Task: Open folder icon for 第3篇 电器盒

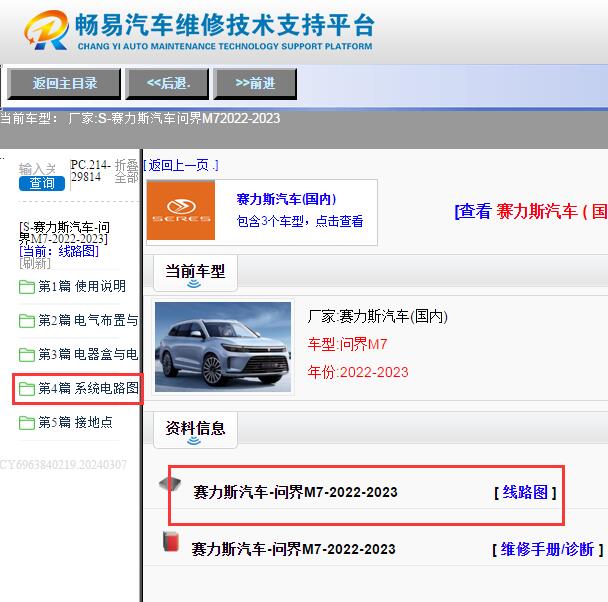Action: [x=27, y=355]
